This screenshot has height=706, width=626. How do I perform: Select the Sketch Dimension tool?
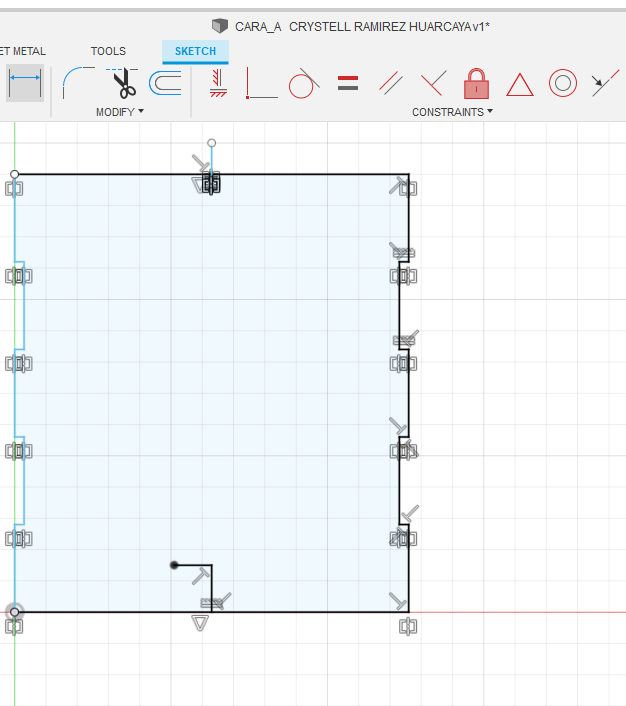tap(25, 83)
